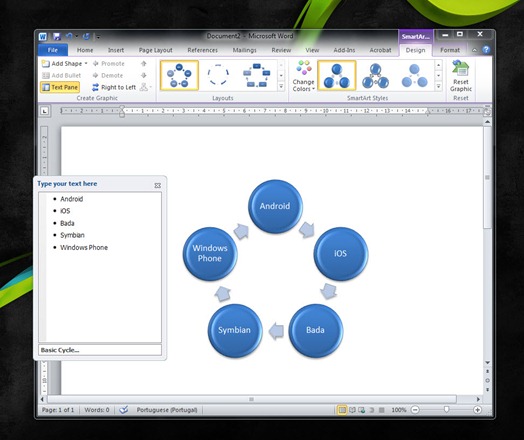524x440 pixels.
Task: Click the Demote button
Action: 108,76
